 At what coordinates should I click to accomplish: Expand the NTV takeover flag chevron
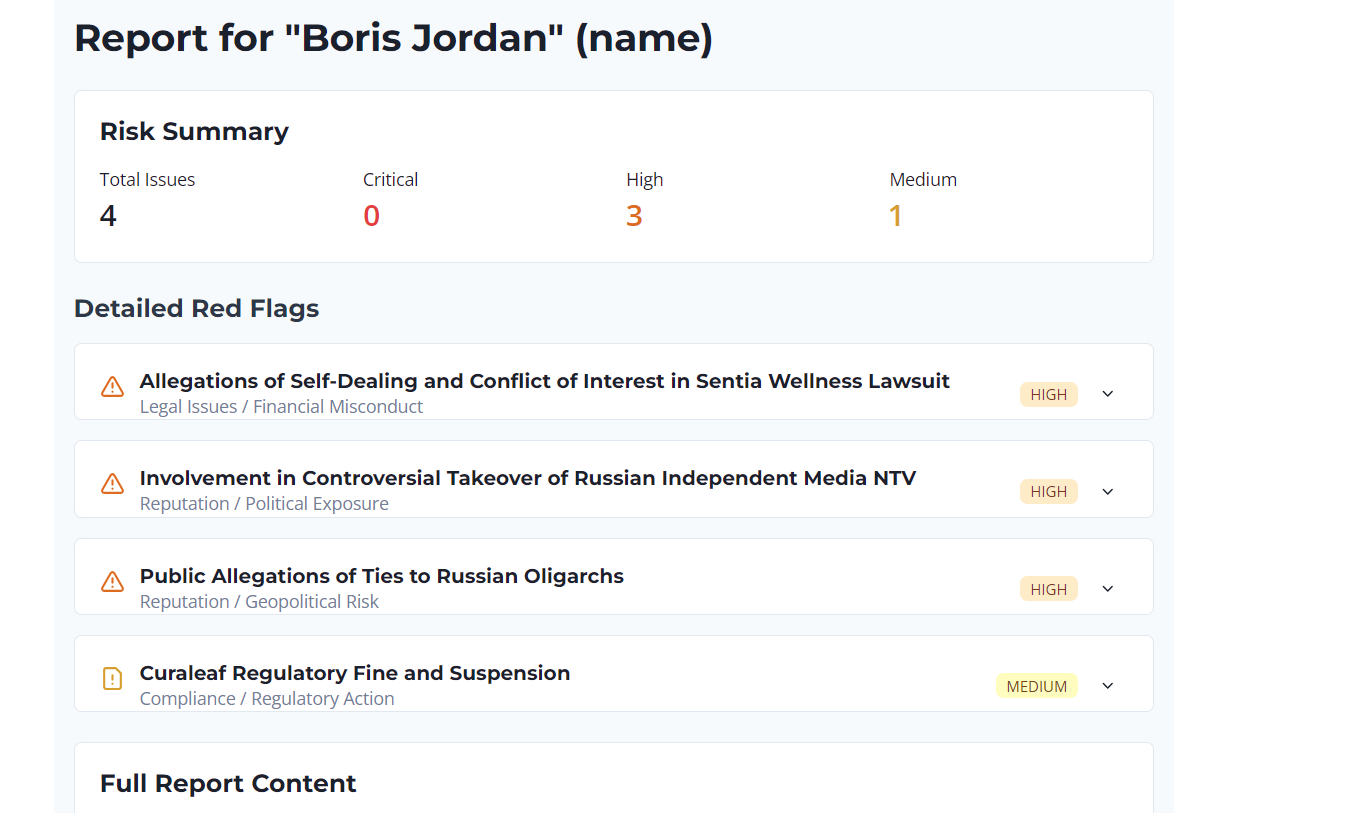point(1107,492)
